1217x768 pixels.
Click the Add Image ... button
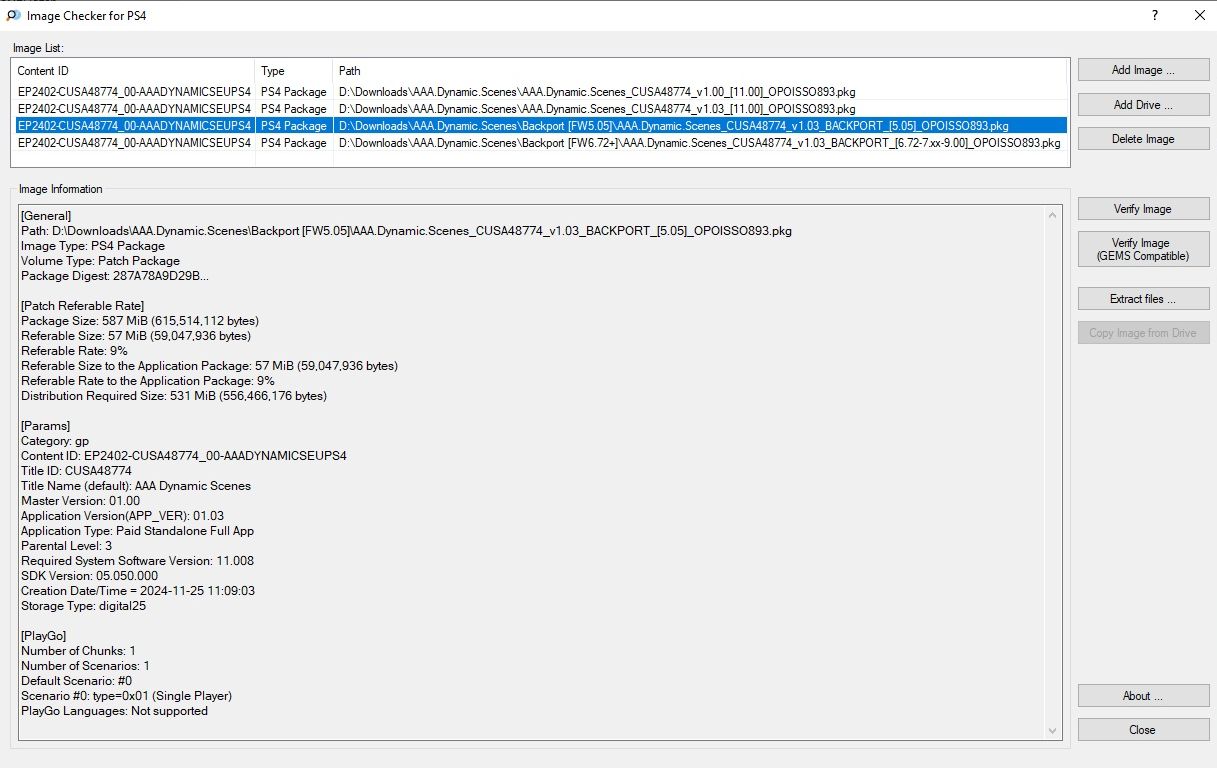pos(1143,70)
